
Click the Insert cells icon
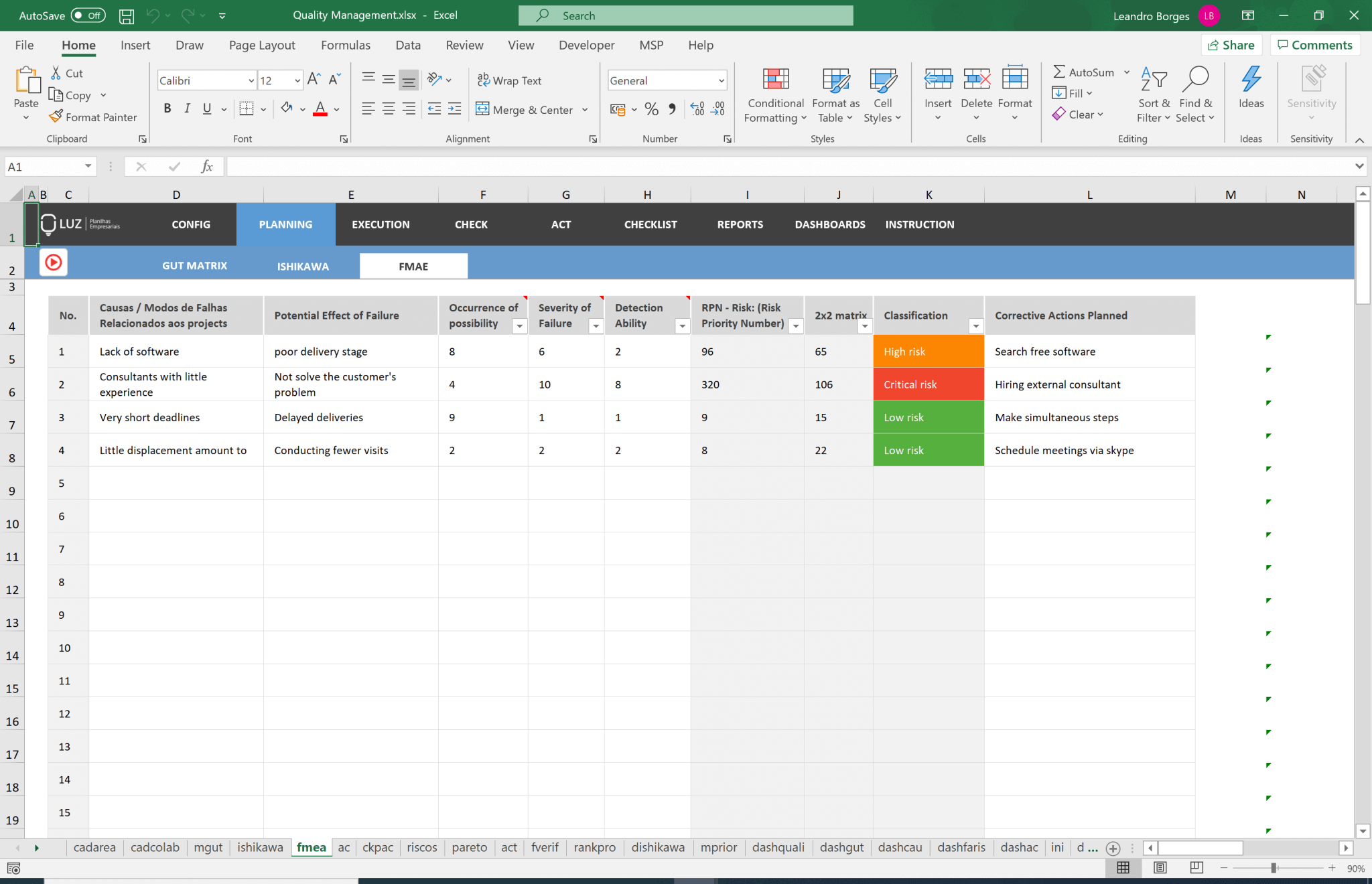[938, 80]
